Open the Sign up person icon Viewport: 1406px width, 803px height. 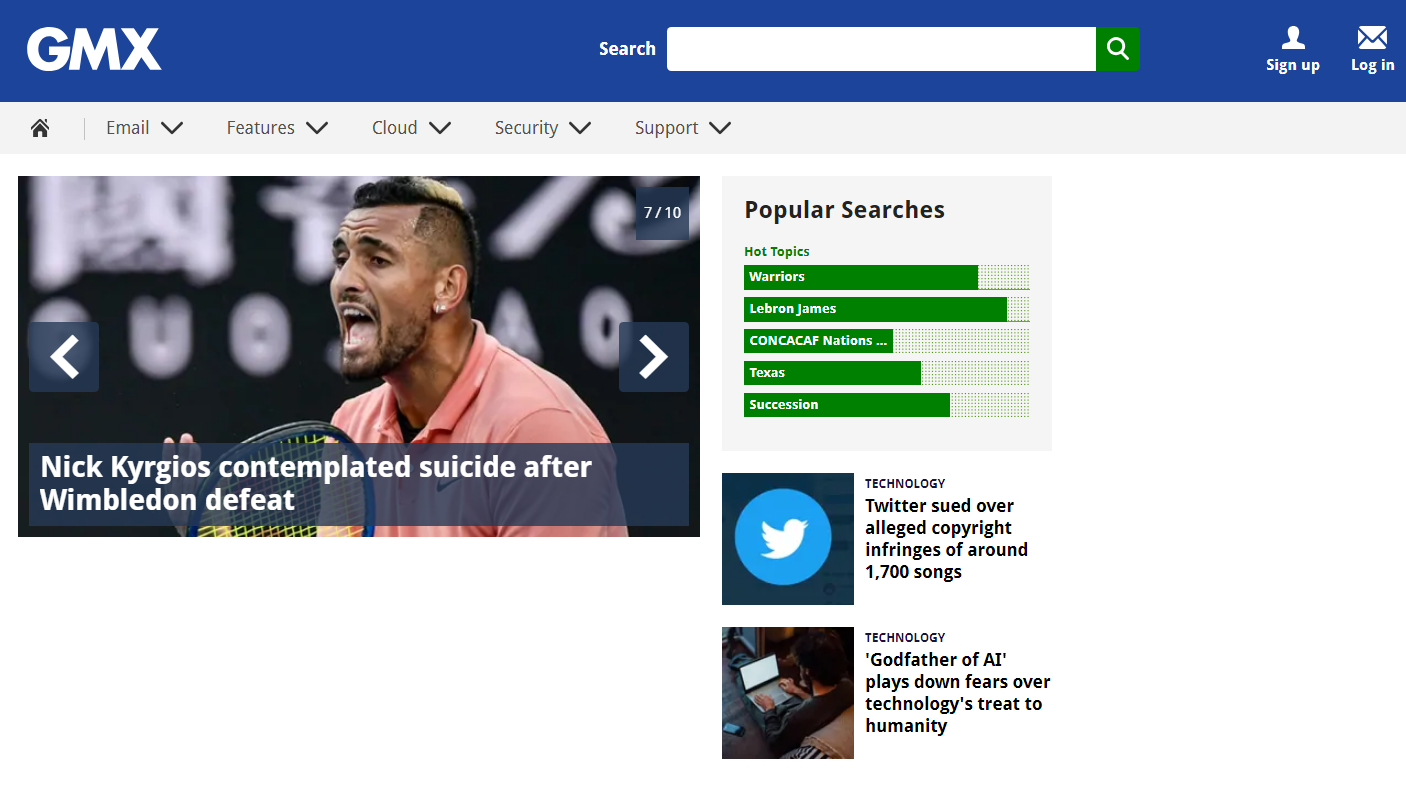1293,38
